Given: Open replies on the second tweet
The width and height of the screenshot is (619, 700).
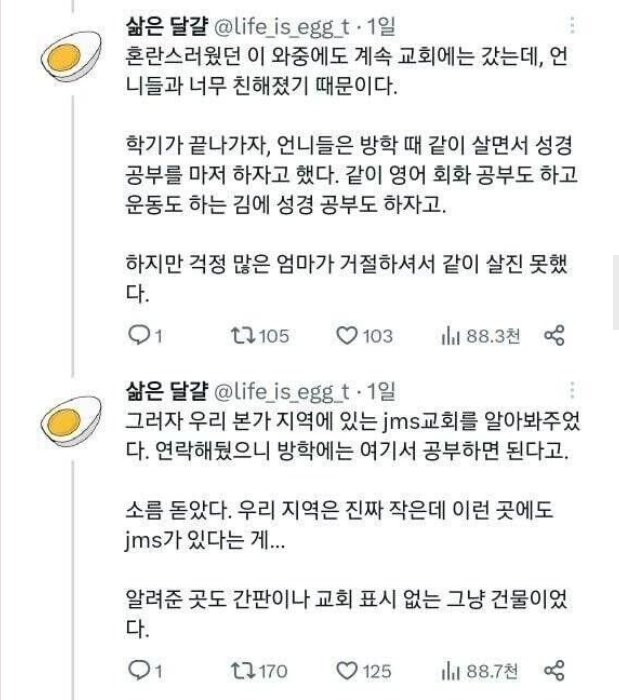Looking at the screenshot, I should (145, 671).
